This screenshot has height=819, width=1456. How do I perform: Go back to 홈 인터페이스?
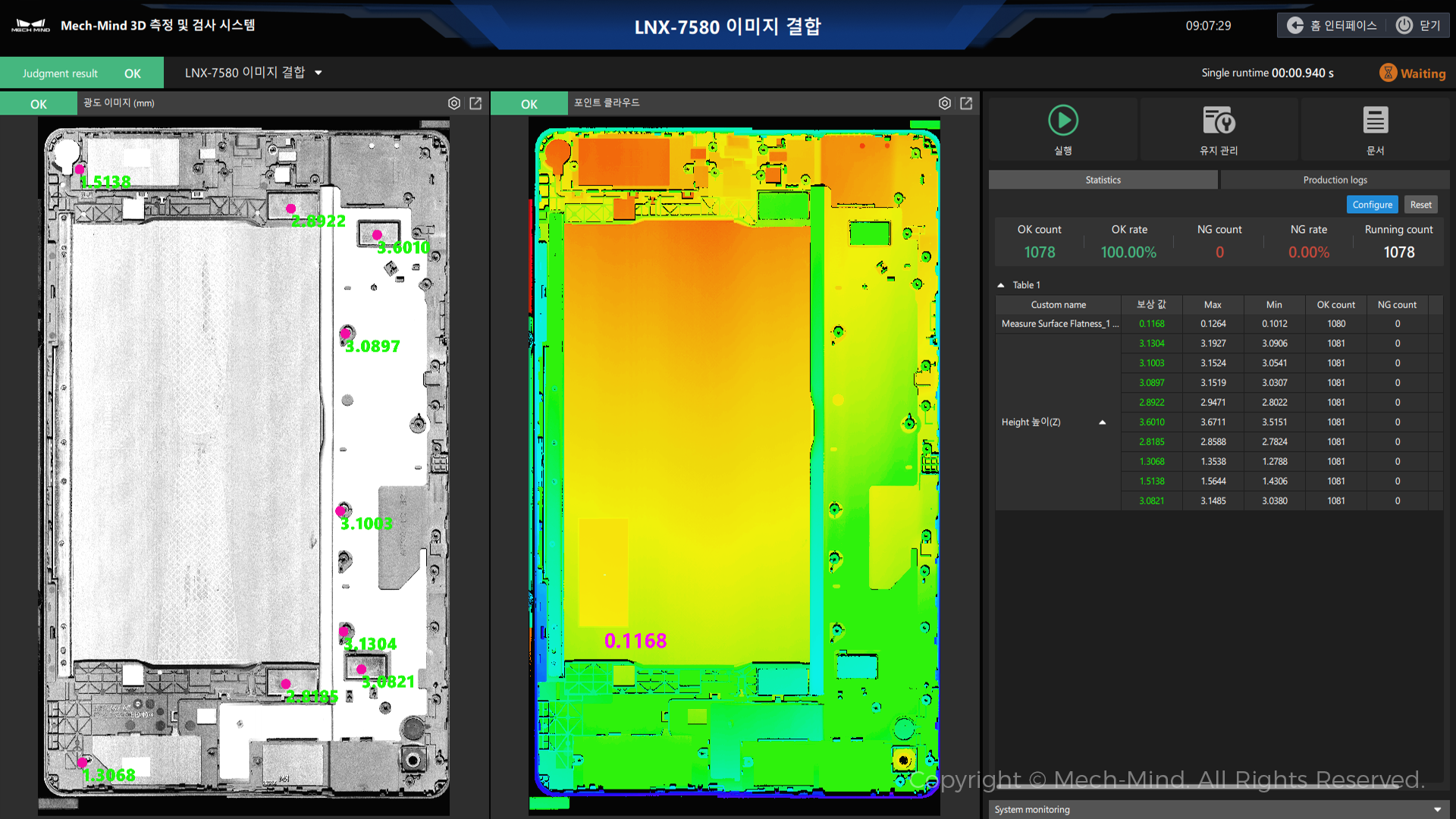[1332, 25]
